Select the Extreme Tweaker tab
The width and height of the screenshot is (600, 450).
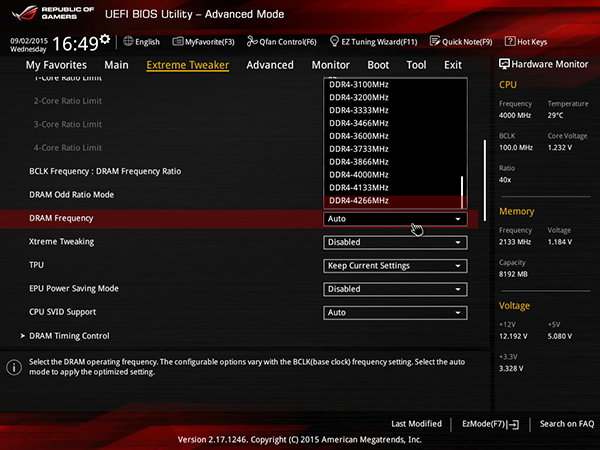point(188,65)
